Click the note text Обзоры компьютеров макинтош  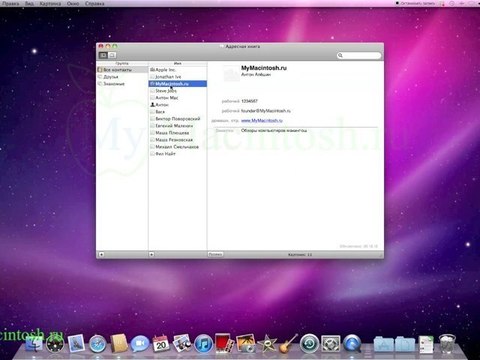tap(274, 130)
